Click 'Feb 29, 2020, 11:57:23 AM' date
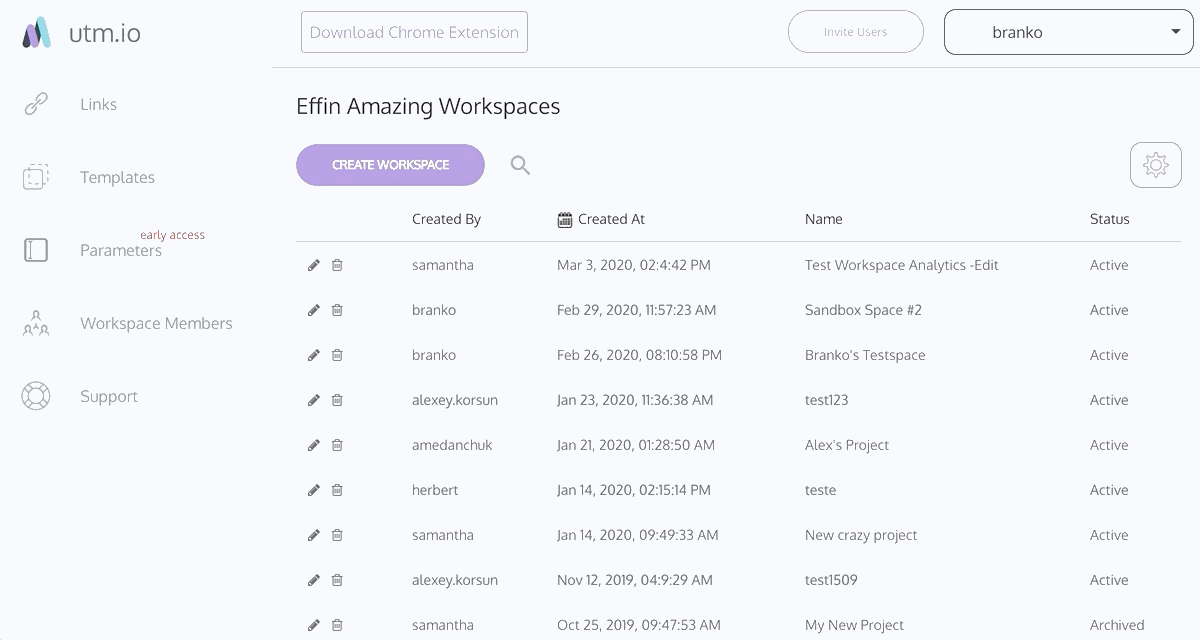Viewport: 1200px width, 640px height. pos(636,310)
